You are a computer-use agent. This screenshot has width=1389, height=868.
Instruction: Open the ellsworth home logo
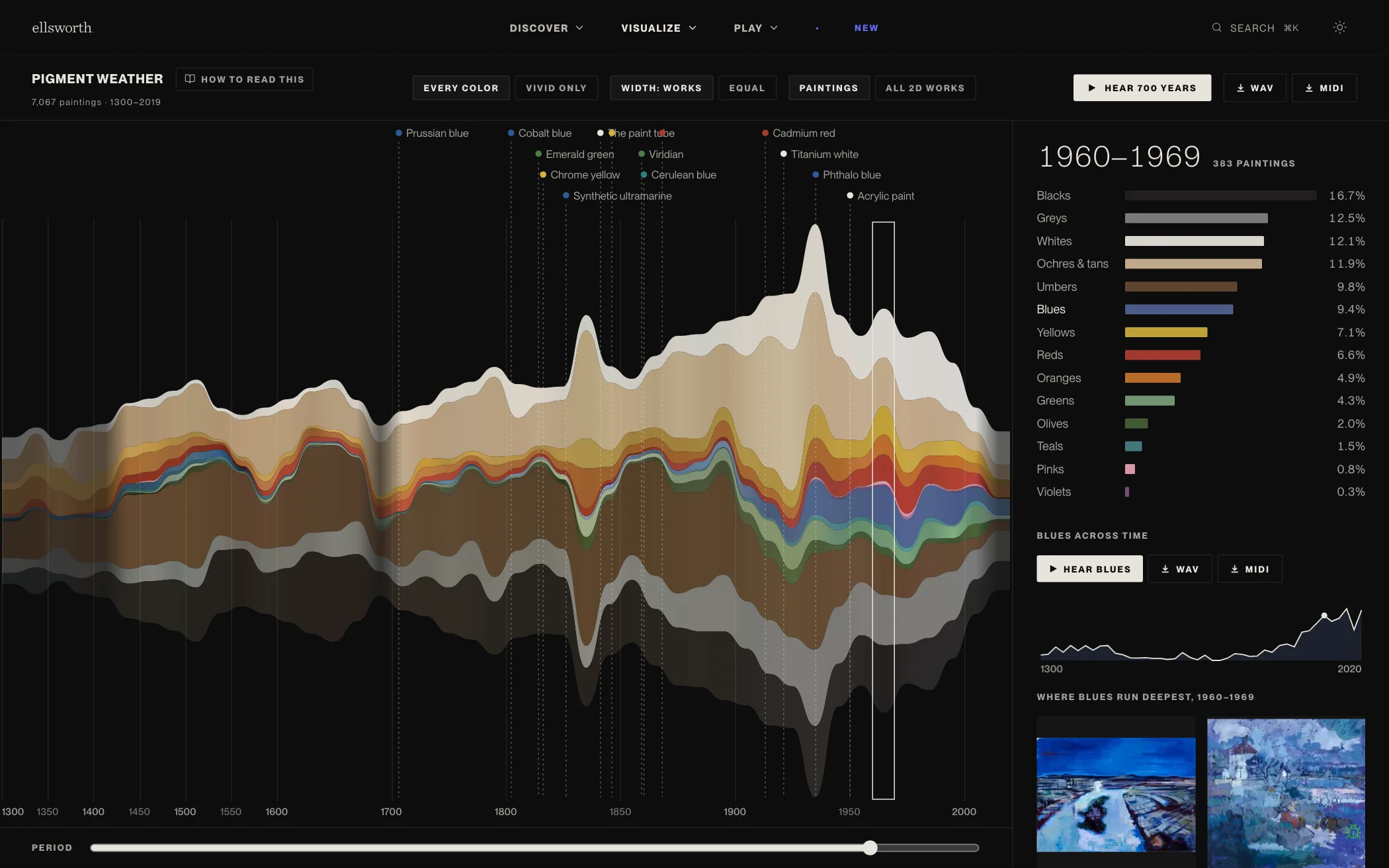62,28
